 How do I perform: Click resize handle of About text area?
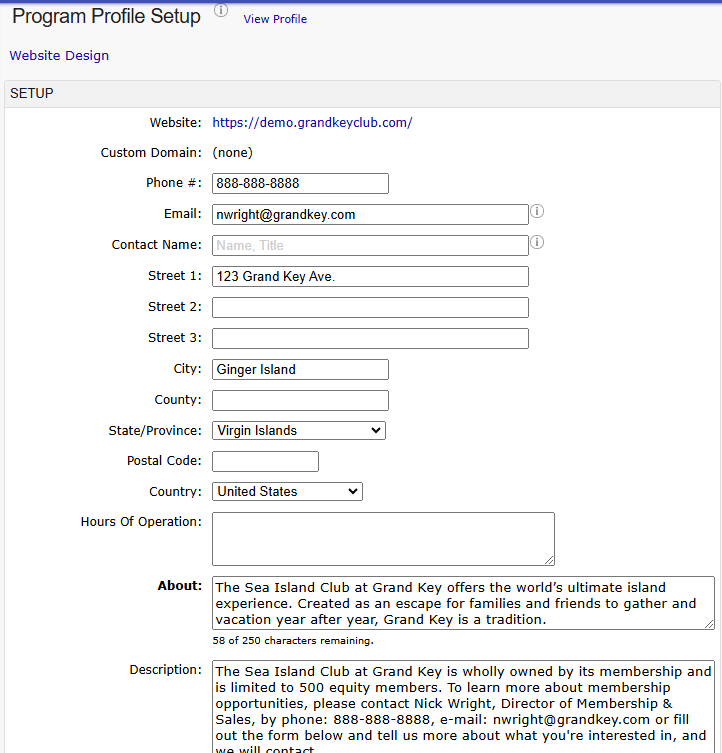click(x=709, y=624)
